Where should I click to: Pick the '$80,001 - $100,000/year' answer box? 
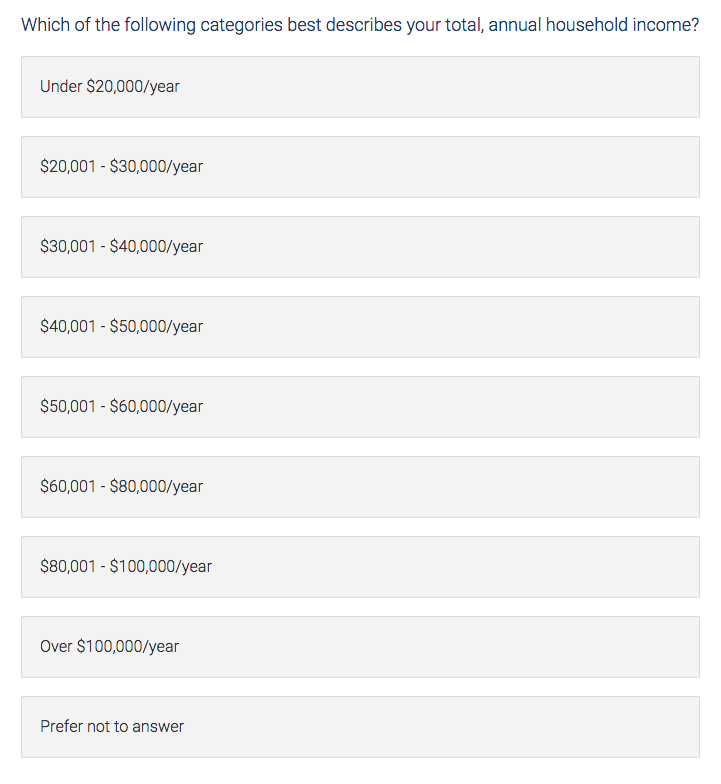[x=360, y=567]
